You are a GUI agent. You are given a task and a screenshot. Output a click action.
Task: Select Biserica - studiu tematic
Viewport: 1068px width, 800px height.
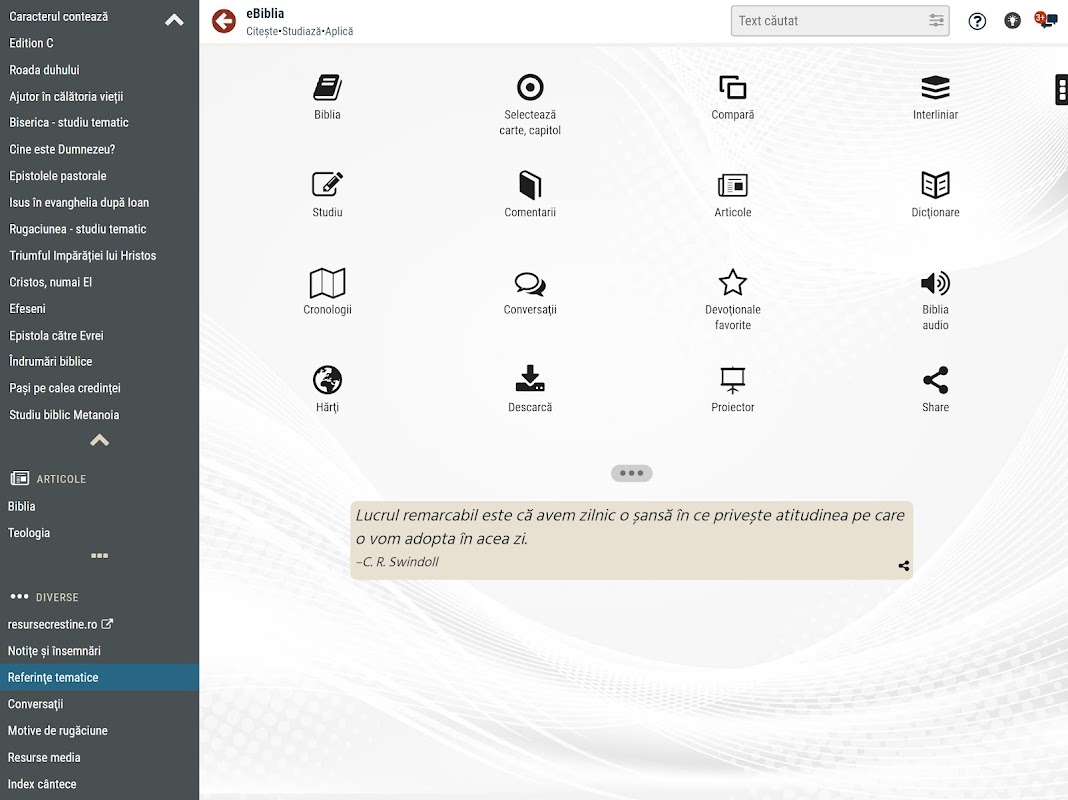[x=69, y=123]
